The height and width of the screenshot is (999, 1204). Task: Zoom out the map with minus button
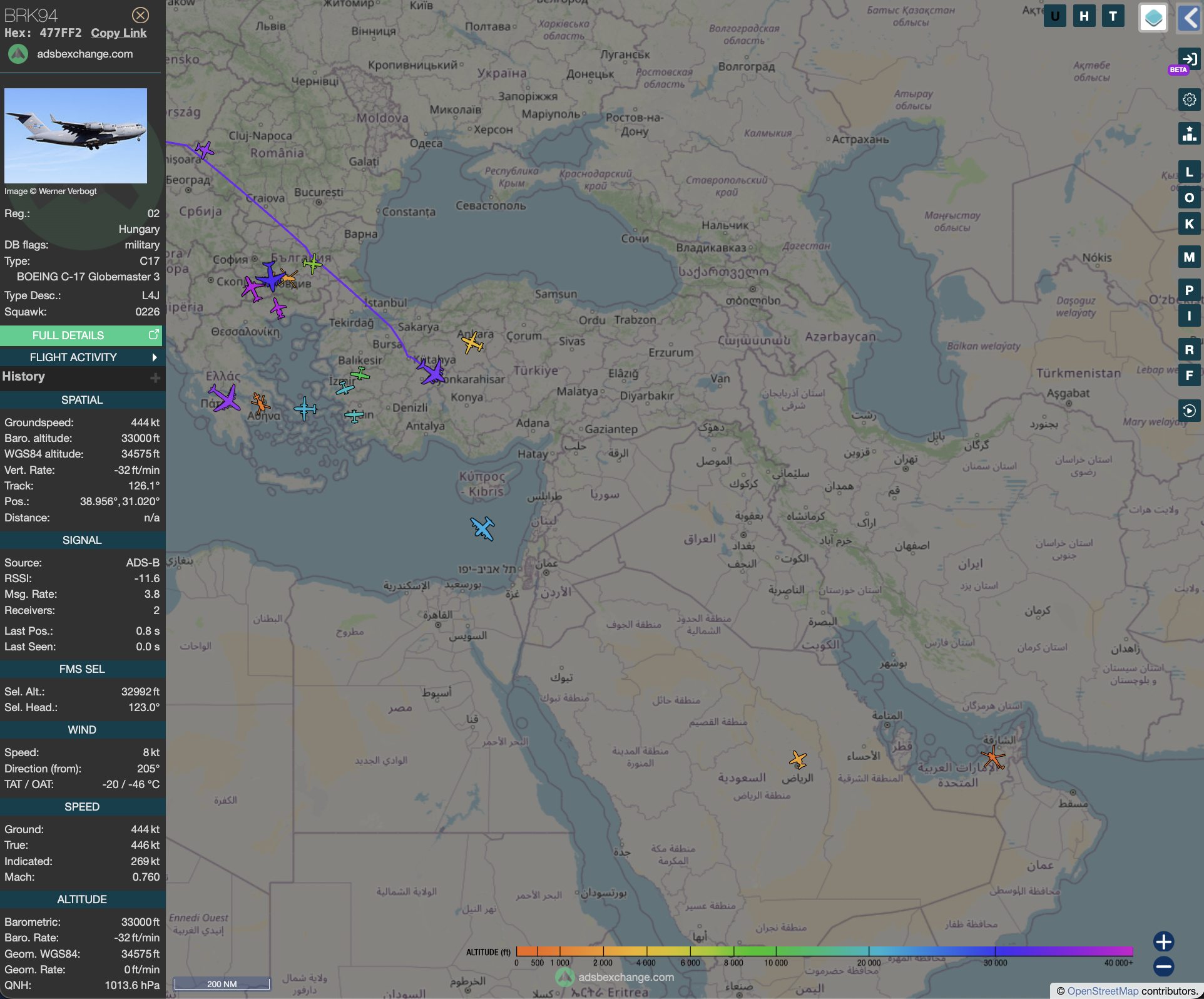pyautogui.click(x=1163, y=966)
